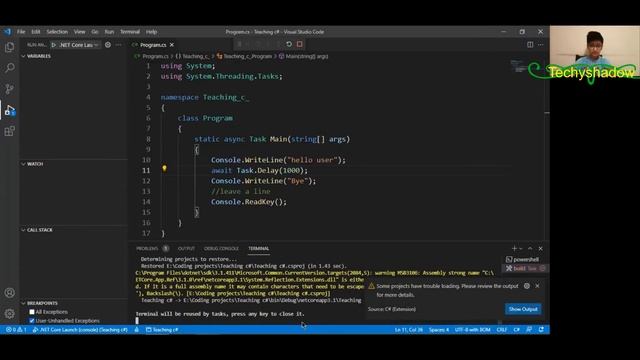Open the new terminal profile dropdown arrow
Screen dimensions: 640x360
pyautogui.click(x=521, y=249)
